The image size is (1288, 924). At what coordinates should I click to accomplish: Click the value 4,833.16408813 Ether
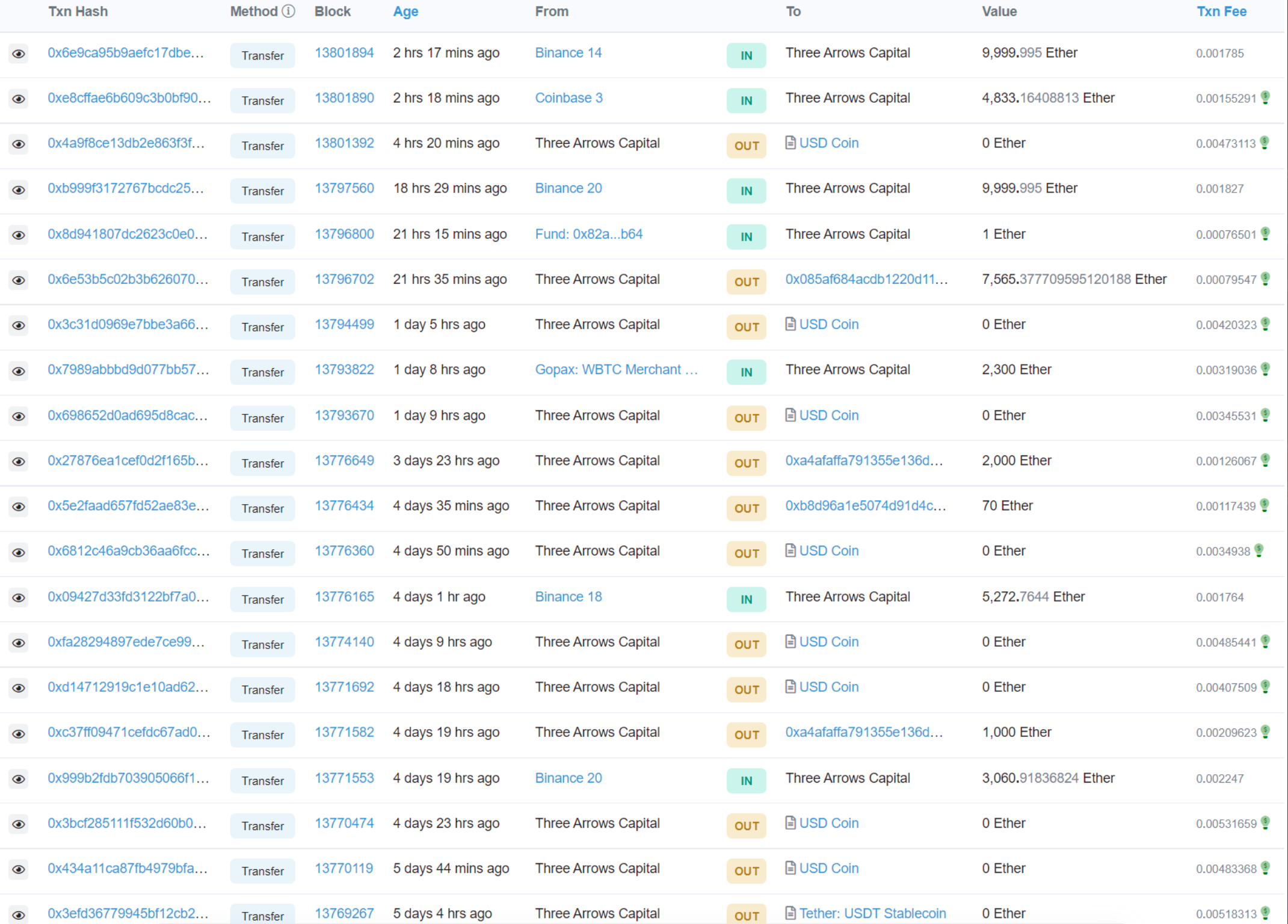[1048, 98]
